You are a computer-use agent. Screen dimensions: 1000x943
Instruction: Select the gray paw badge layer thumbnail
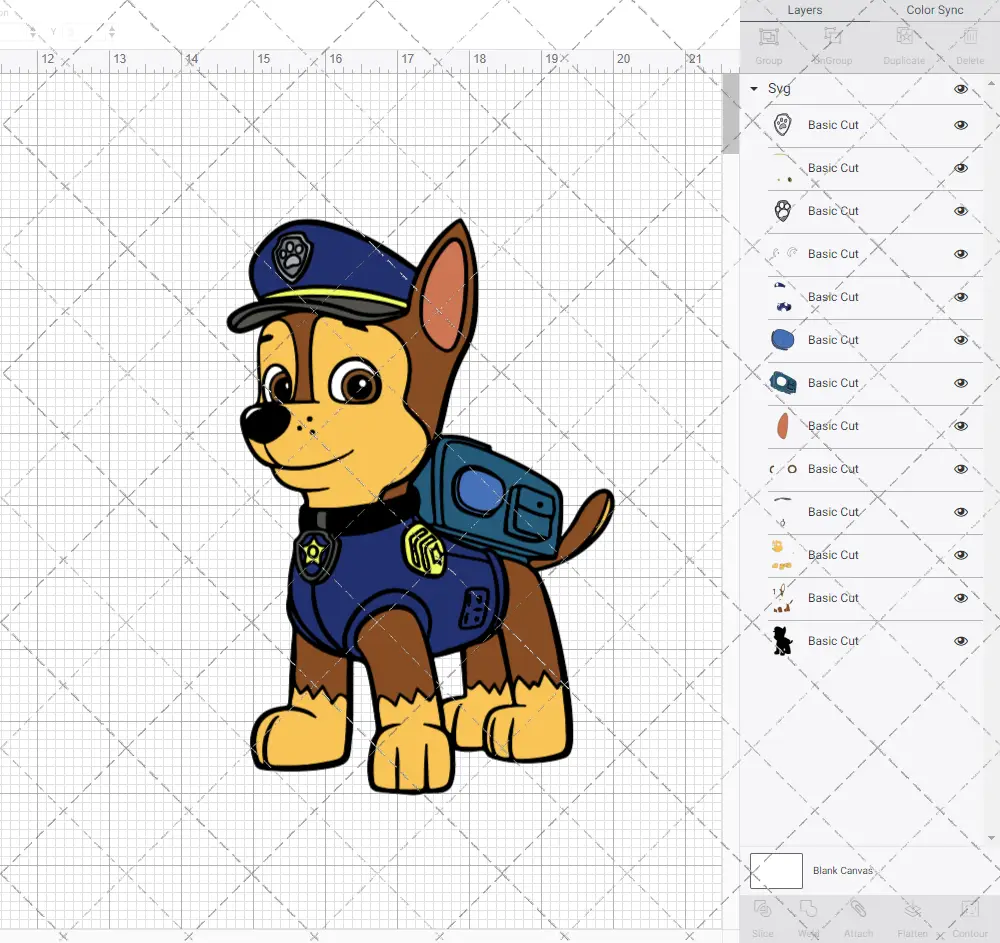[783, 124]
